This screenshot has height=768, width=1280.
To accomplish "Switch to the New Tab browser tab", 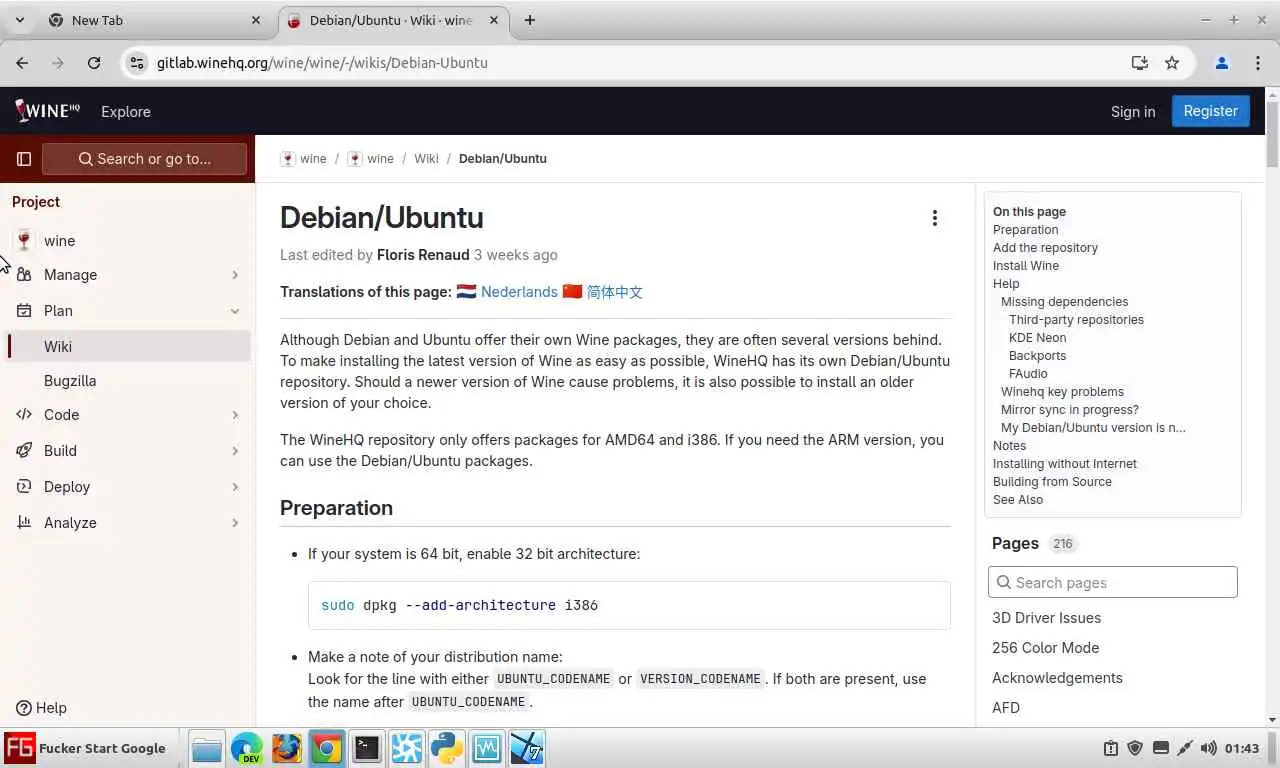I will point(155,20).
